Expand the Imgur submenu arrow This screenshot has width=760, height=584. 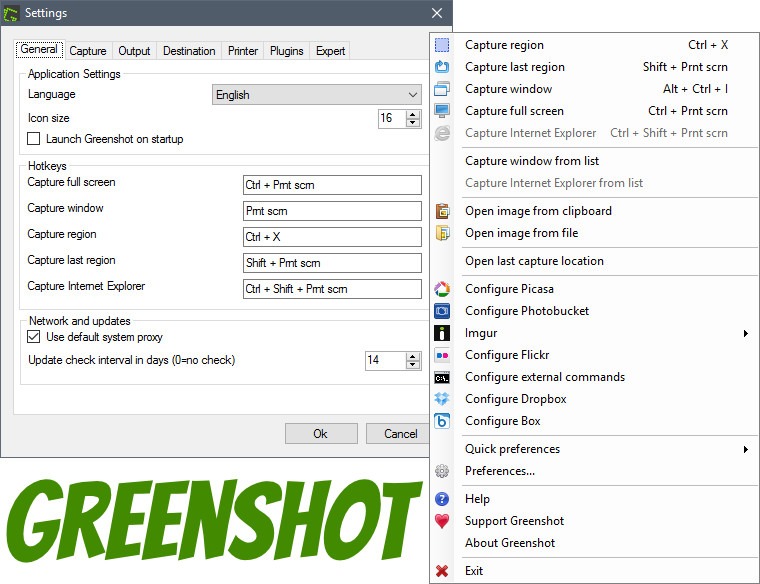(745, 333)
